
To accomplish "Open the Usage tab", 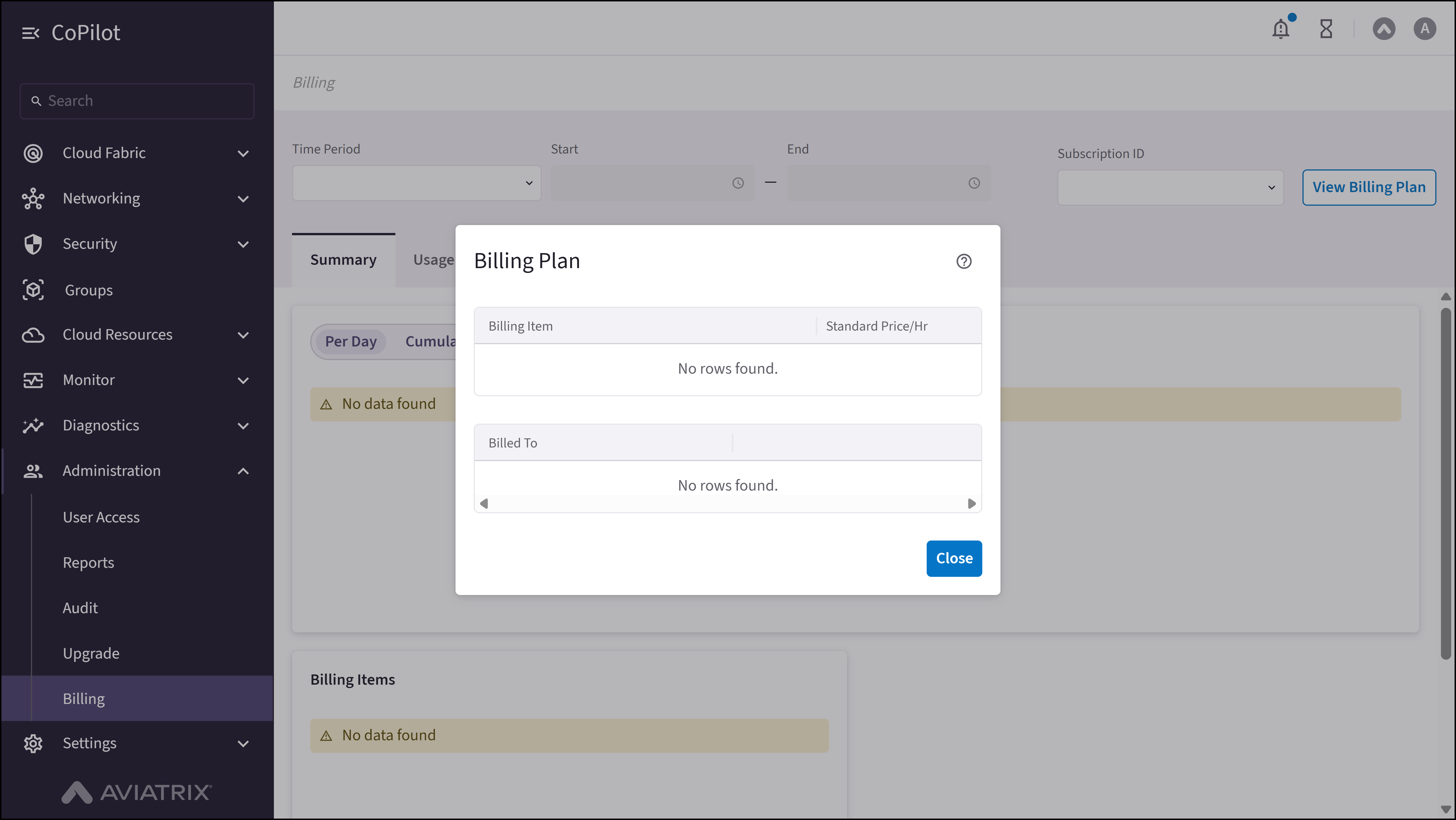I will tap(433, 259).
